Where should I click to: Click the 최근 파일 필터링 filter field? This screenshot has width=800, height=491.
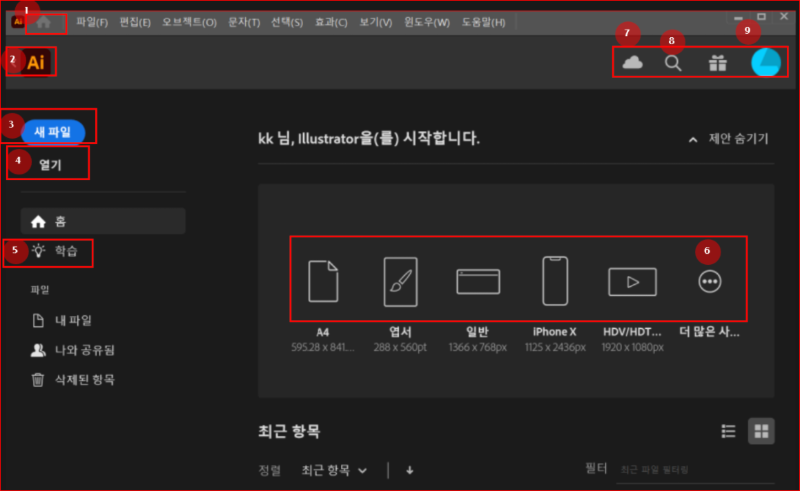pos(696,470)
